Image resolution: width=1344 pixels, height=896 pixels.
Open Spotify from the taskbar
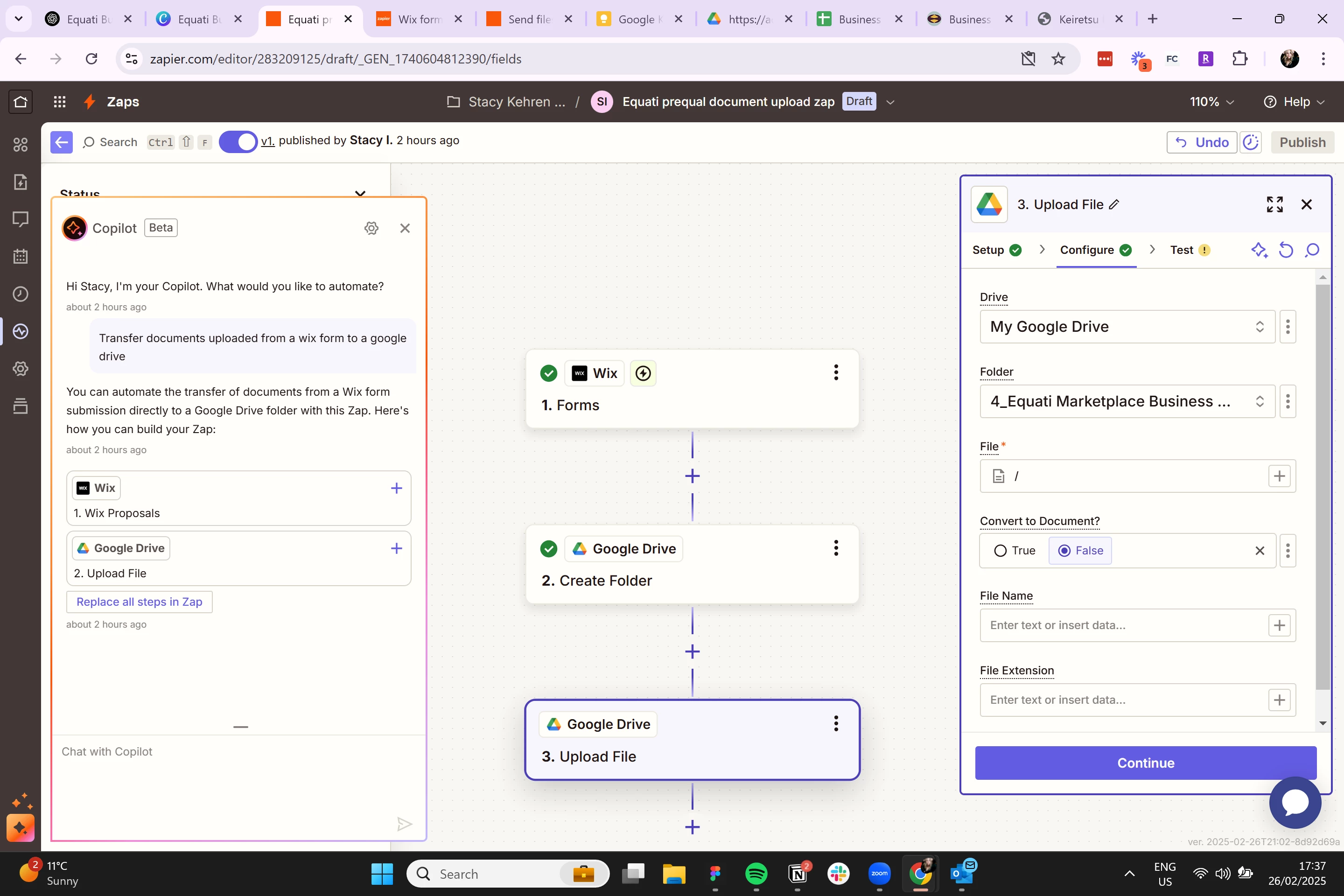[x=756, y=873]
